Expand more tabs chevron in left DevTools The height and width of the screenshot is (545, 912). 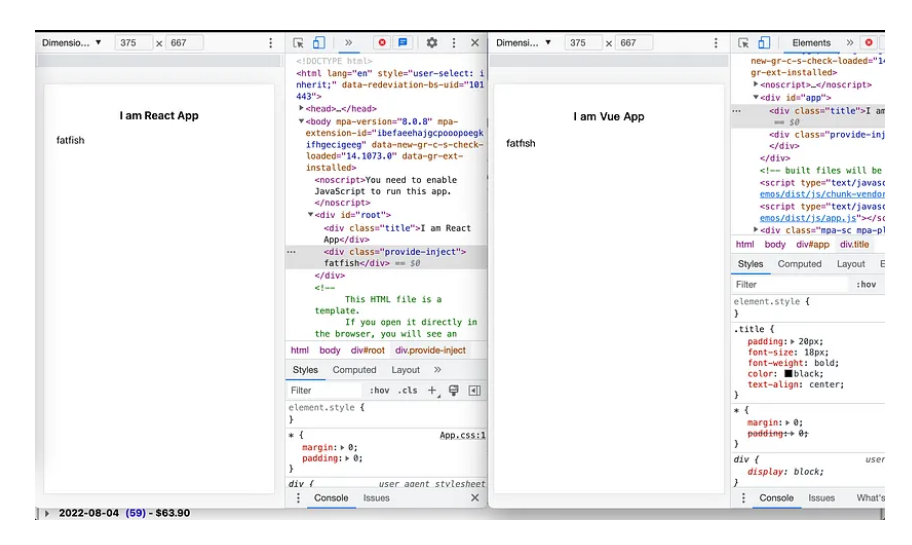pyautogui.click(x=348, y=42)
